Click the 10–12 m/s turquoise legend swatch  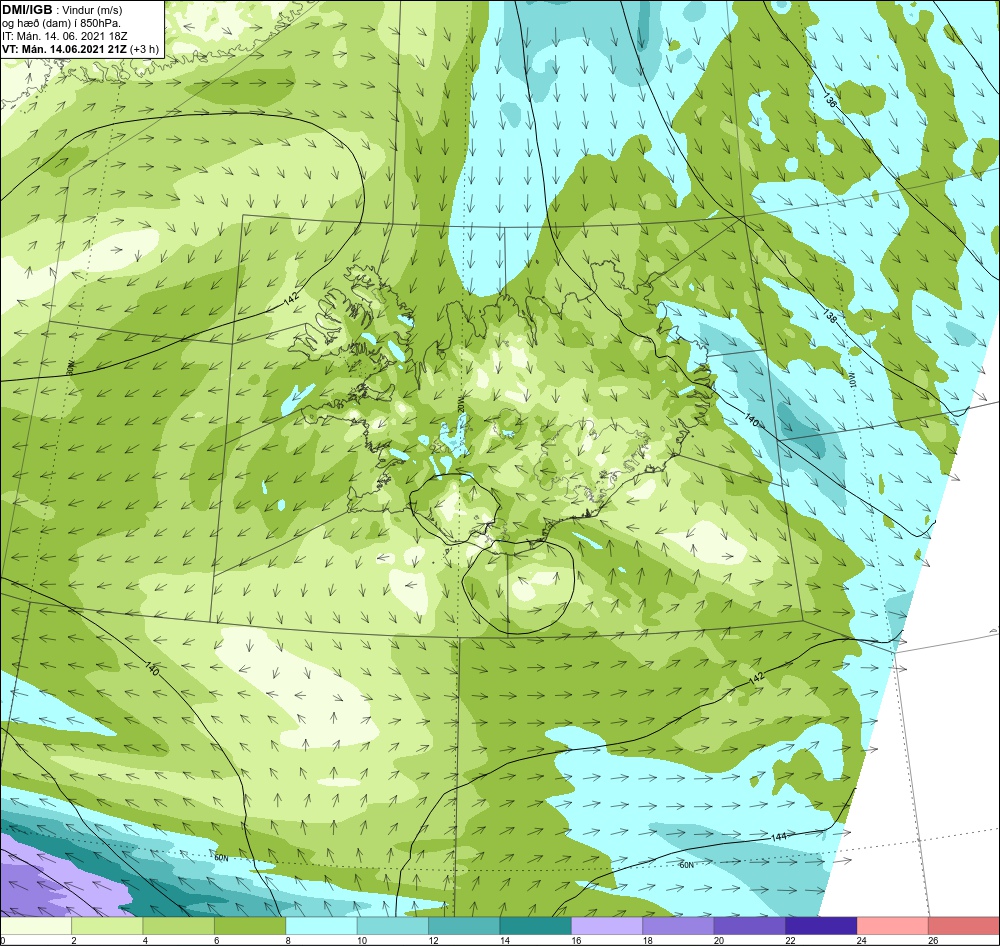click(393, 925)
